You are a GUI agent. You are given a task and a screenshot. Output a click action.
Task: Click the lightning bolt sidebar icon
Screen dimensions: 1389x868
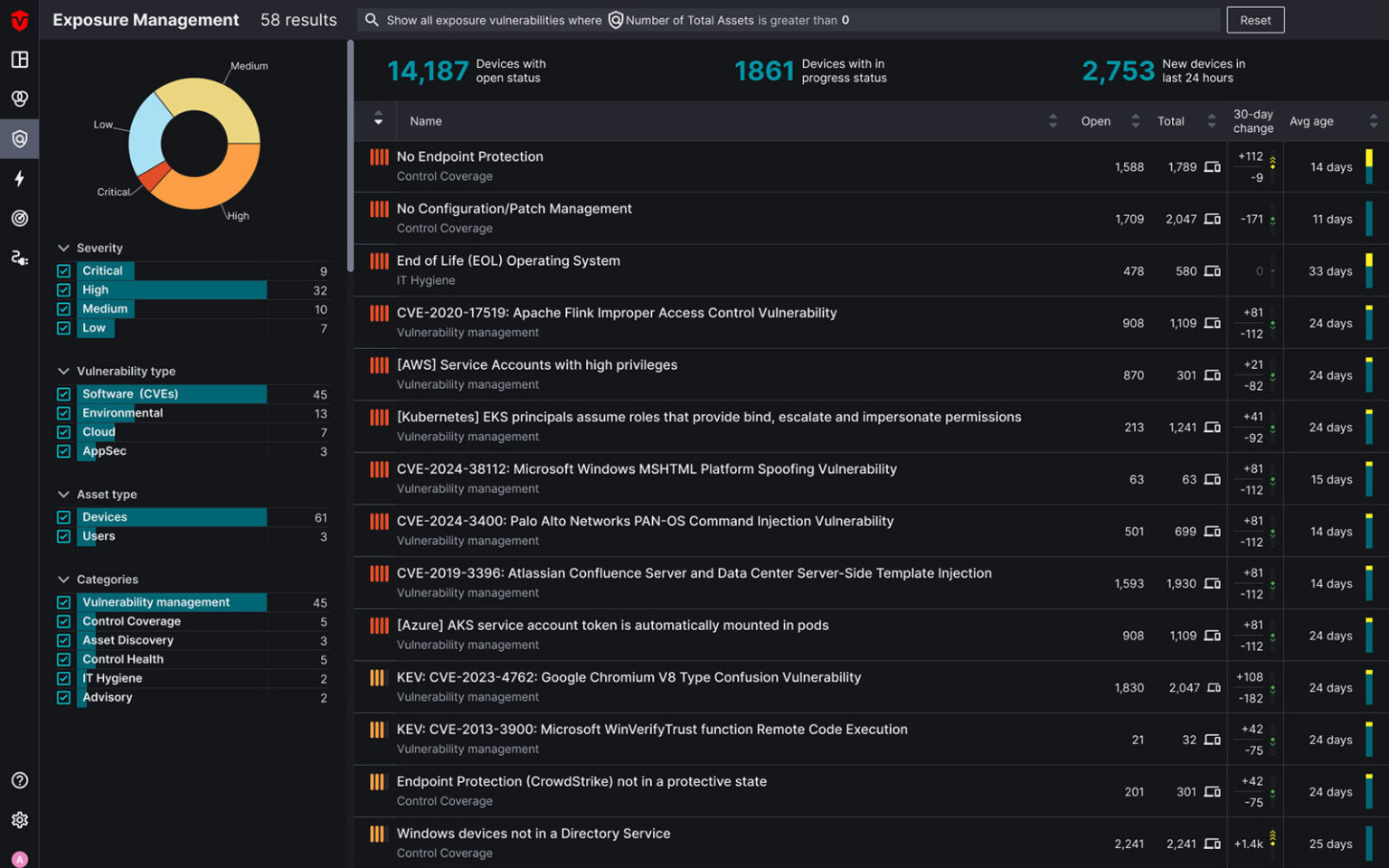19,178
